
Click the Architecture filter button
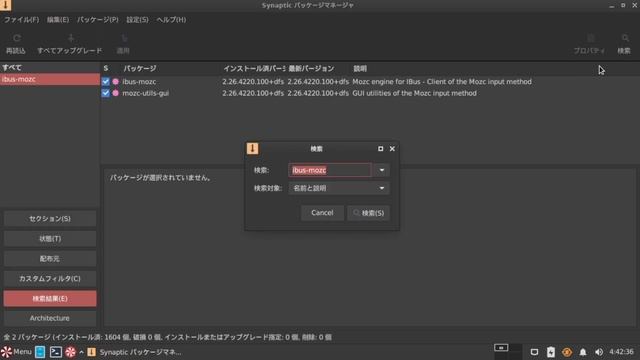[50, 318]
